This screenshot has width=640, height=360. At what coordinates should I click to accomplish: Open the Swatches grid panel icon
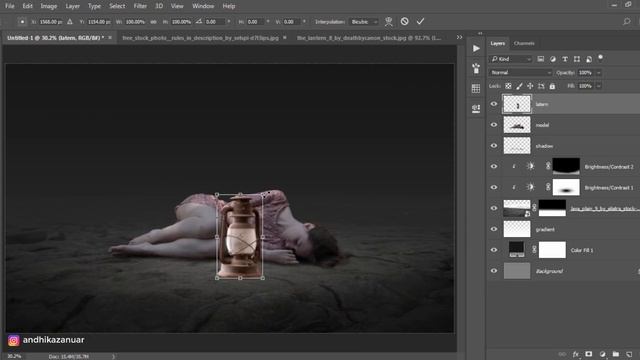476,88
